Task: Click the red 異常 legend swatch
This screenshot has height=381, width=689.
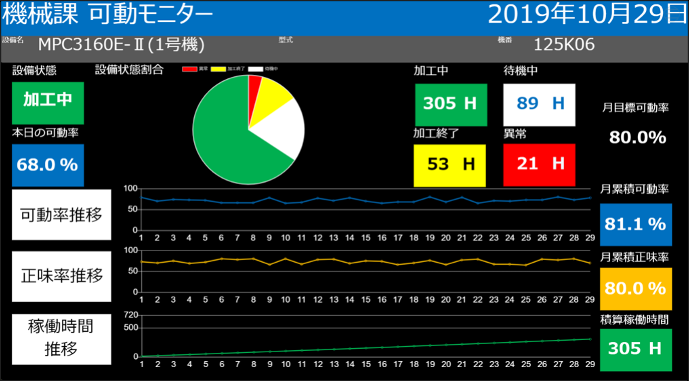Action: [x=190, y=69]
